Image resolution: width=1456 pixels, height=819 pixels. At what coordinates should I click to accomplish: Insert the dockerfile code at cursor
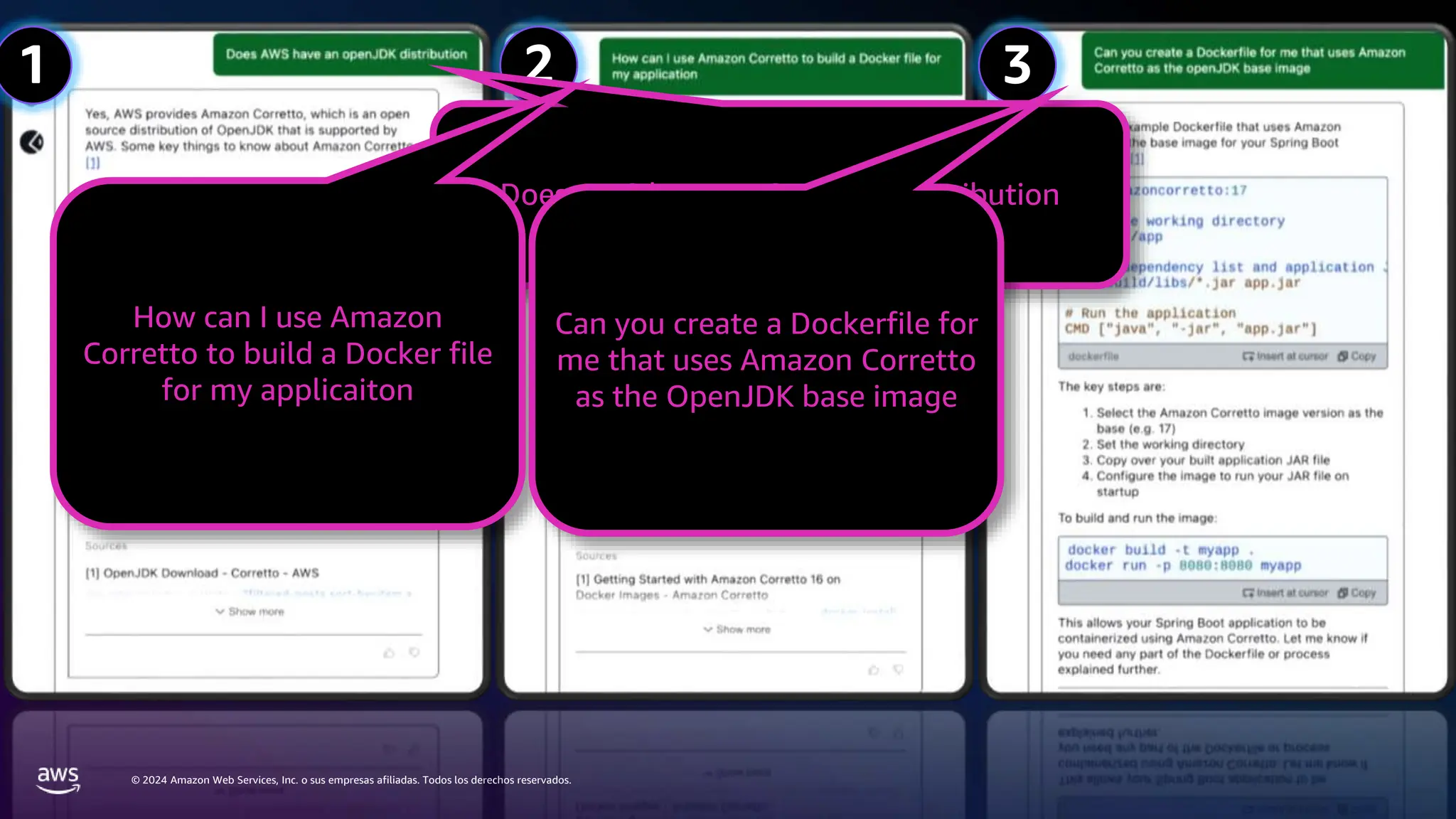pyautogui.click(x=1285, y=356)
